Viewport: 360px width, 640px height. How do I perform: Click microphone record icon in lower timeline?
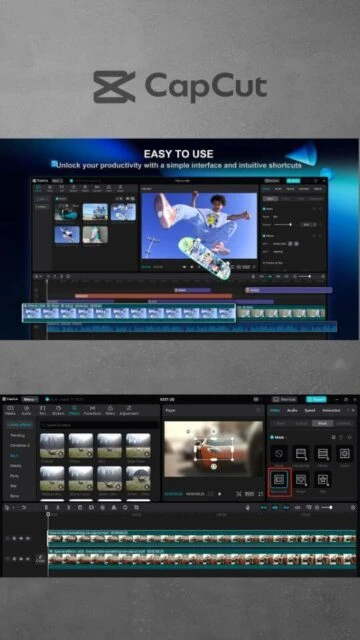tap(247, 507)
